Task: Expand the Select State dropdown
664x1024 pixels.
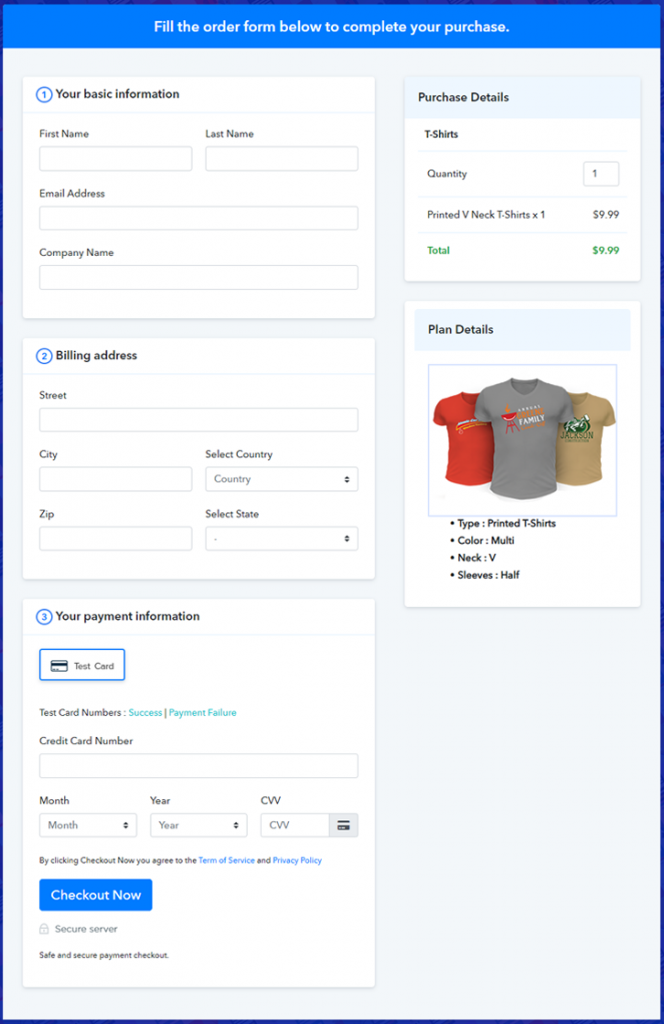Action: click(281, 538)
